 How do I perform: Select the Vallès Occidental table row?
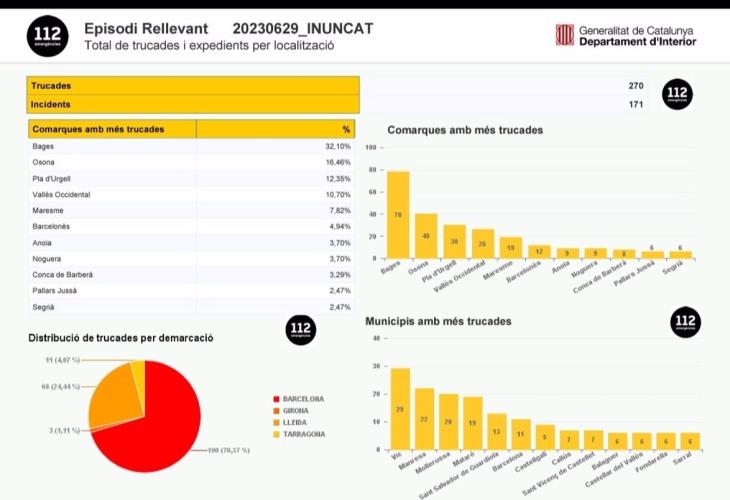tap(192, 194)
